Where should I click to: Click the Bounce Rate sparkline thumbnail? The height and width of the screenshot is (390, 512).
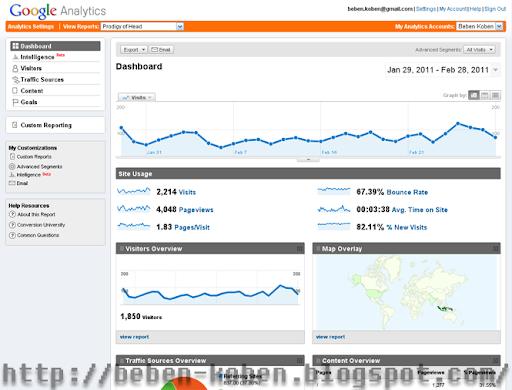[334, 191]
